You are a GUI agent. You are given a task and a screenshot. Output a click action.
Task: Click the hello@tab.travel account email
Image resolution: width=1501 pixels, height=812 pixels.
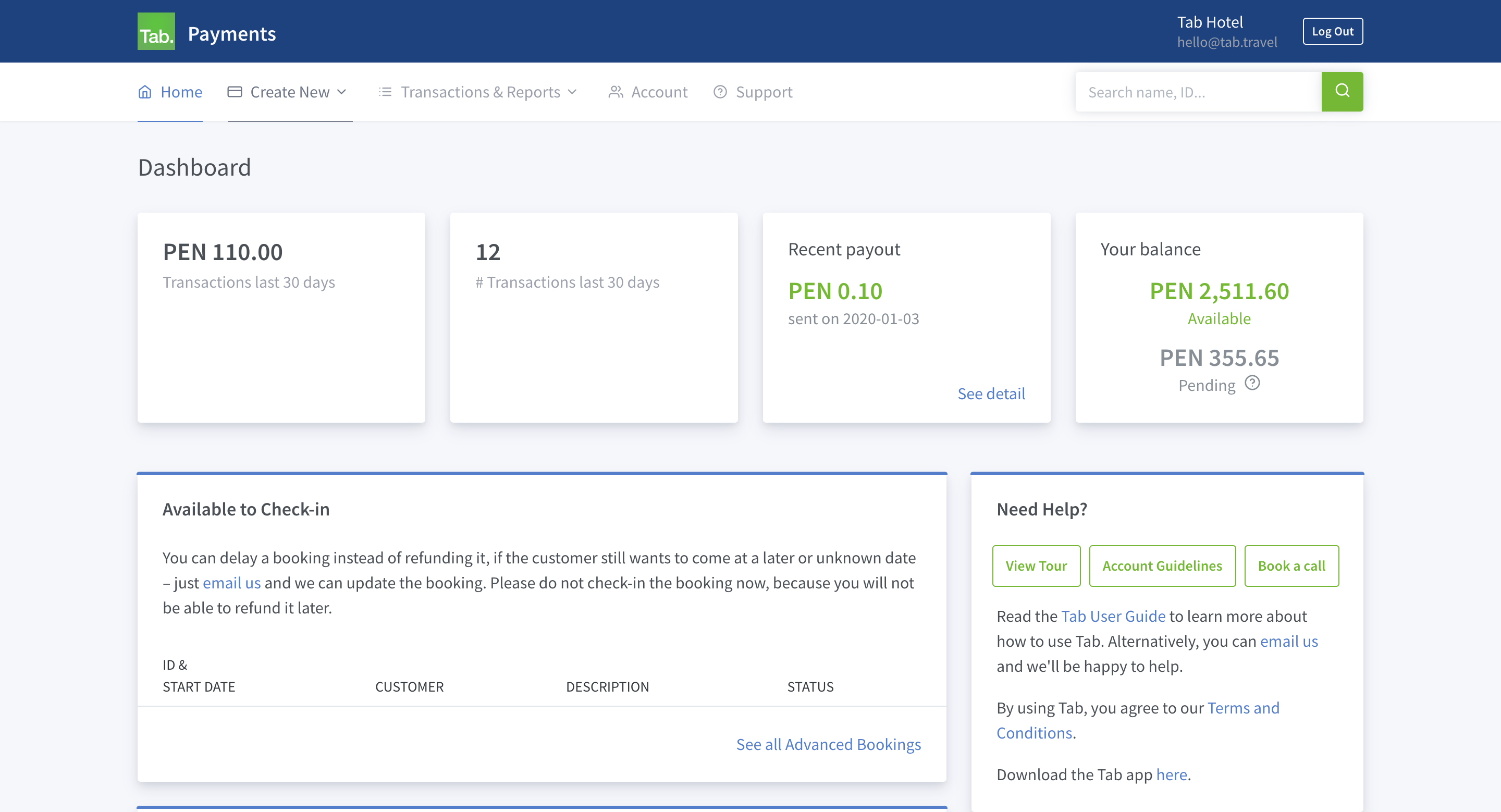[1226, 42]
